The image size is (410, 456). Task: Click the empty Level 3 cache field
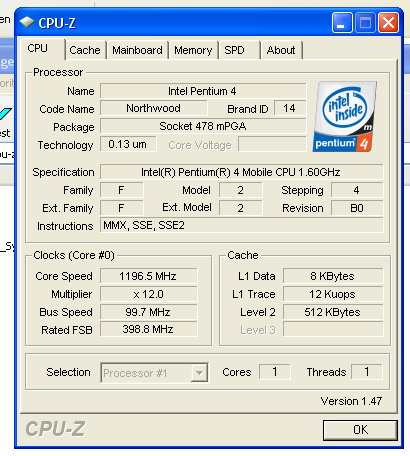[x=333, y=329]
